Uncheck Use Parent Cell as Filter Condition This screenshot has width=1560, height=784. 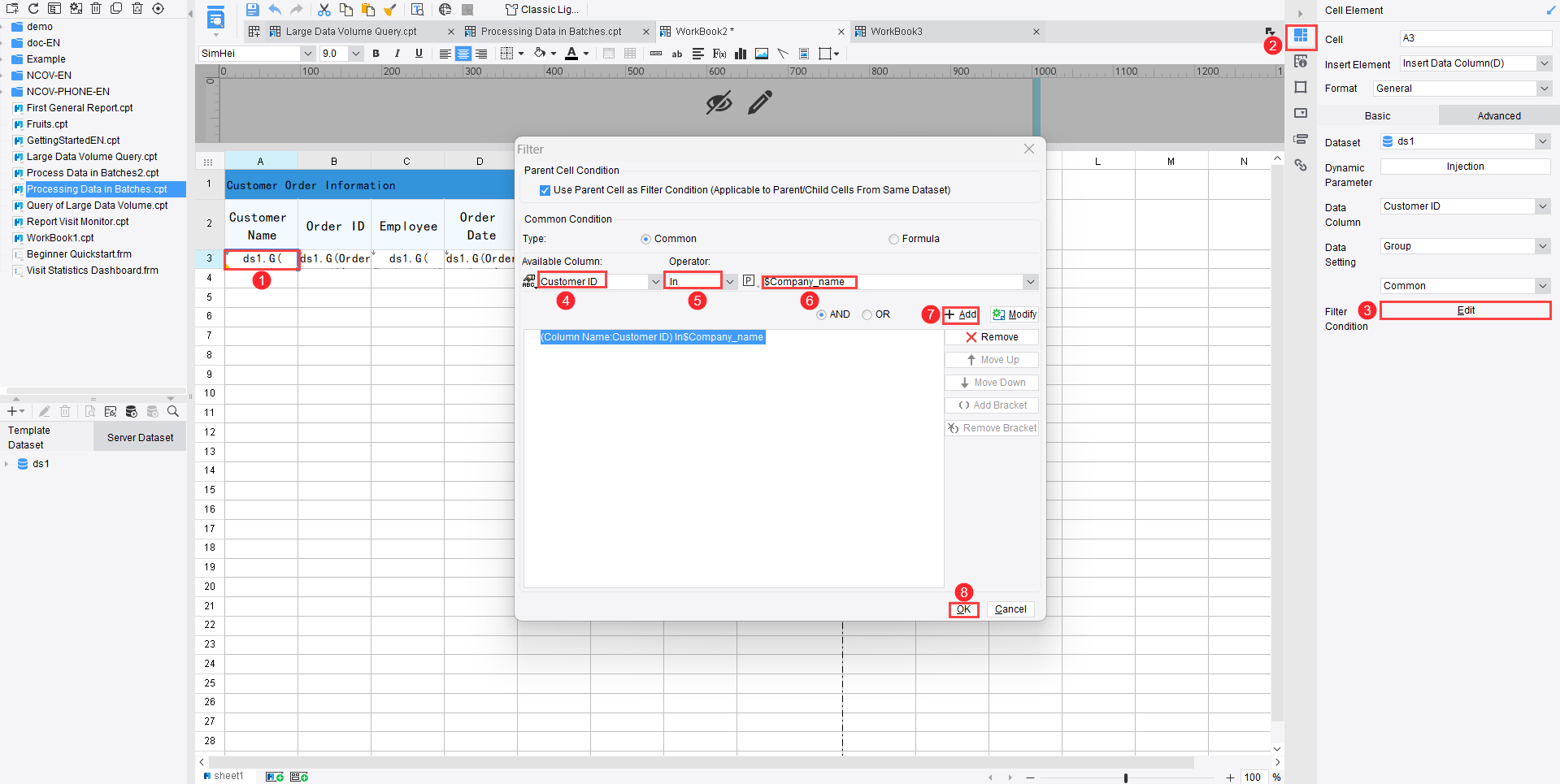pos(545,190)
